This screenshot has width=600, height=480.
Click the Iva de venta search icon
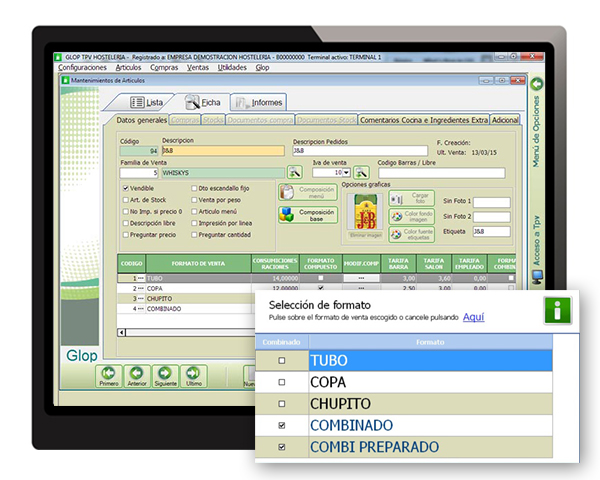361,172
